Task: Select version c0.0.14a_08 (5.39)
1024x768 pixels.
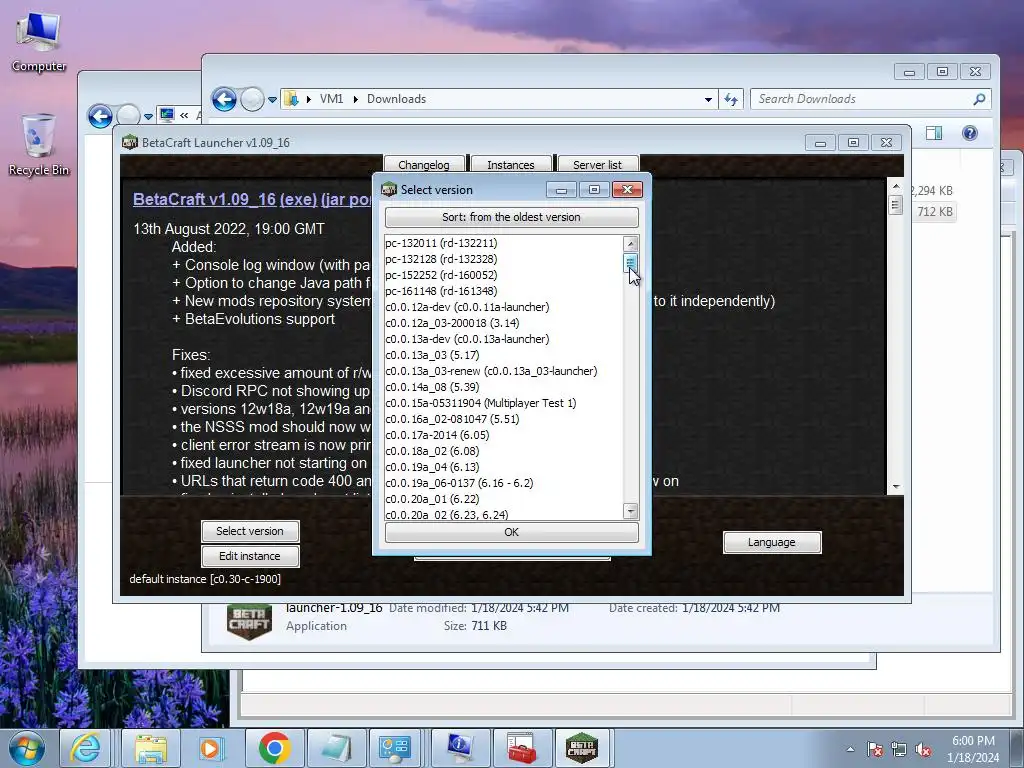Action: coord(504,387)
